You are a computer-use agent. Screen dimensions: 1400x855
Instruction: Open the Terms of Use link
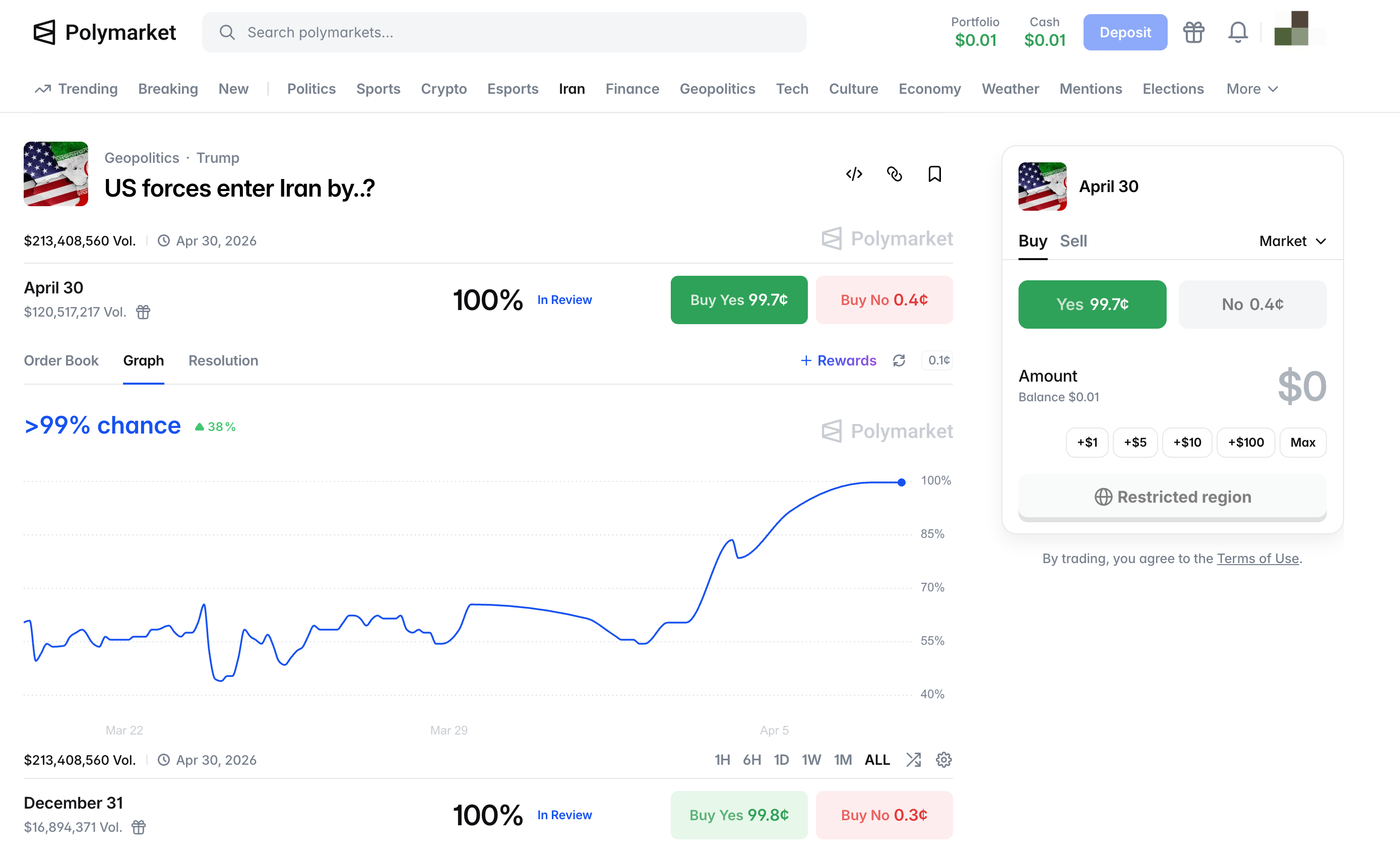[1257, 558]
